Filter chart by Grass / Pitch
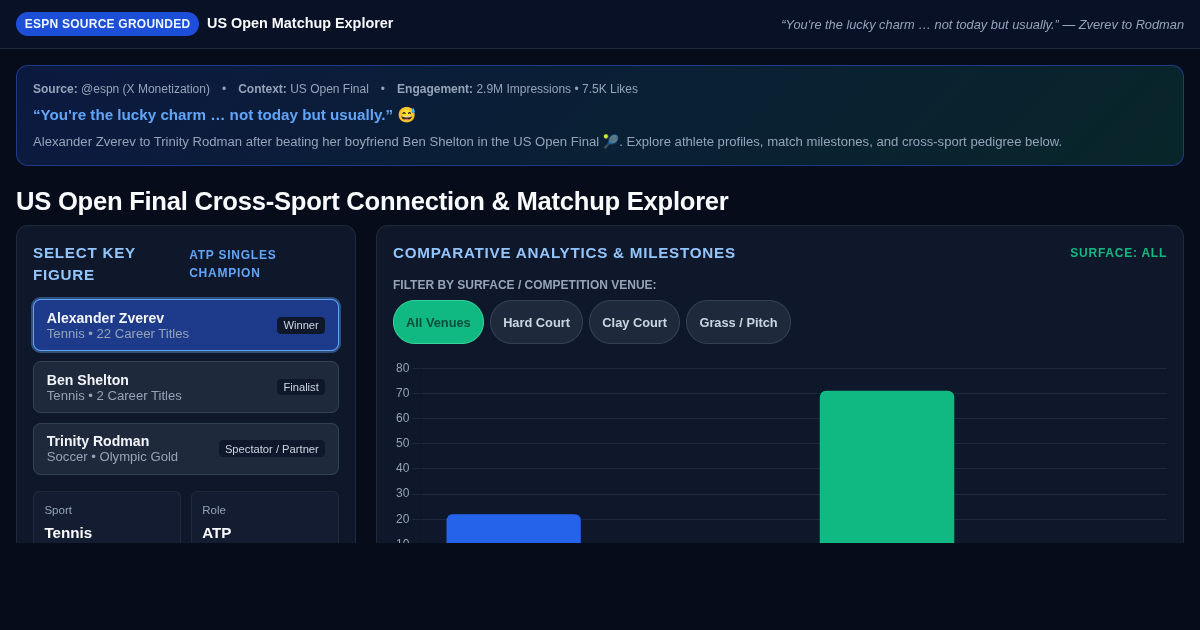 point(738,322)
